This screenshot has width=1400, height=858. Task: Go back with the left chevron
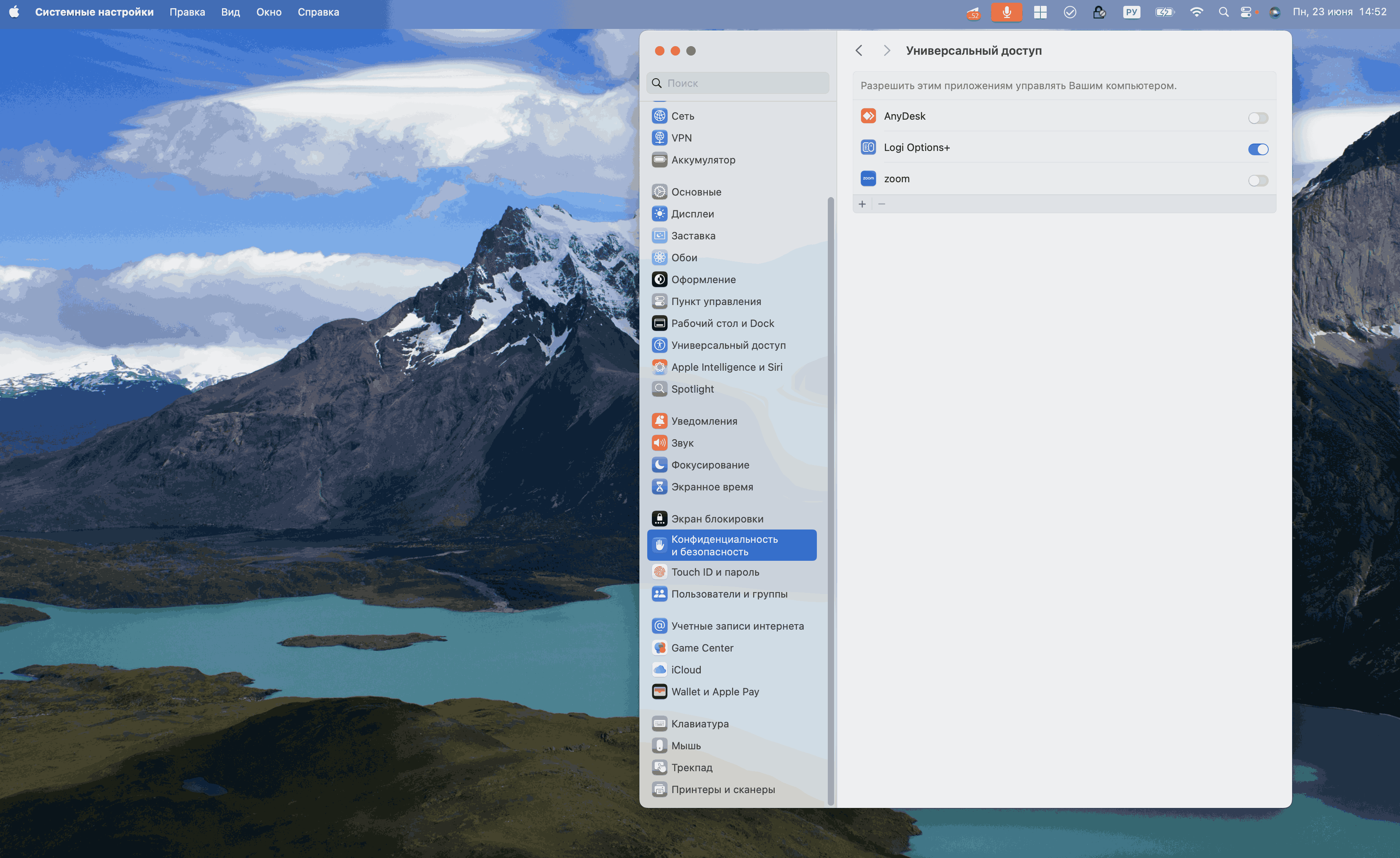[859, 50]
